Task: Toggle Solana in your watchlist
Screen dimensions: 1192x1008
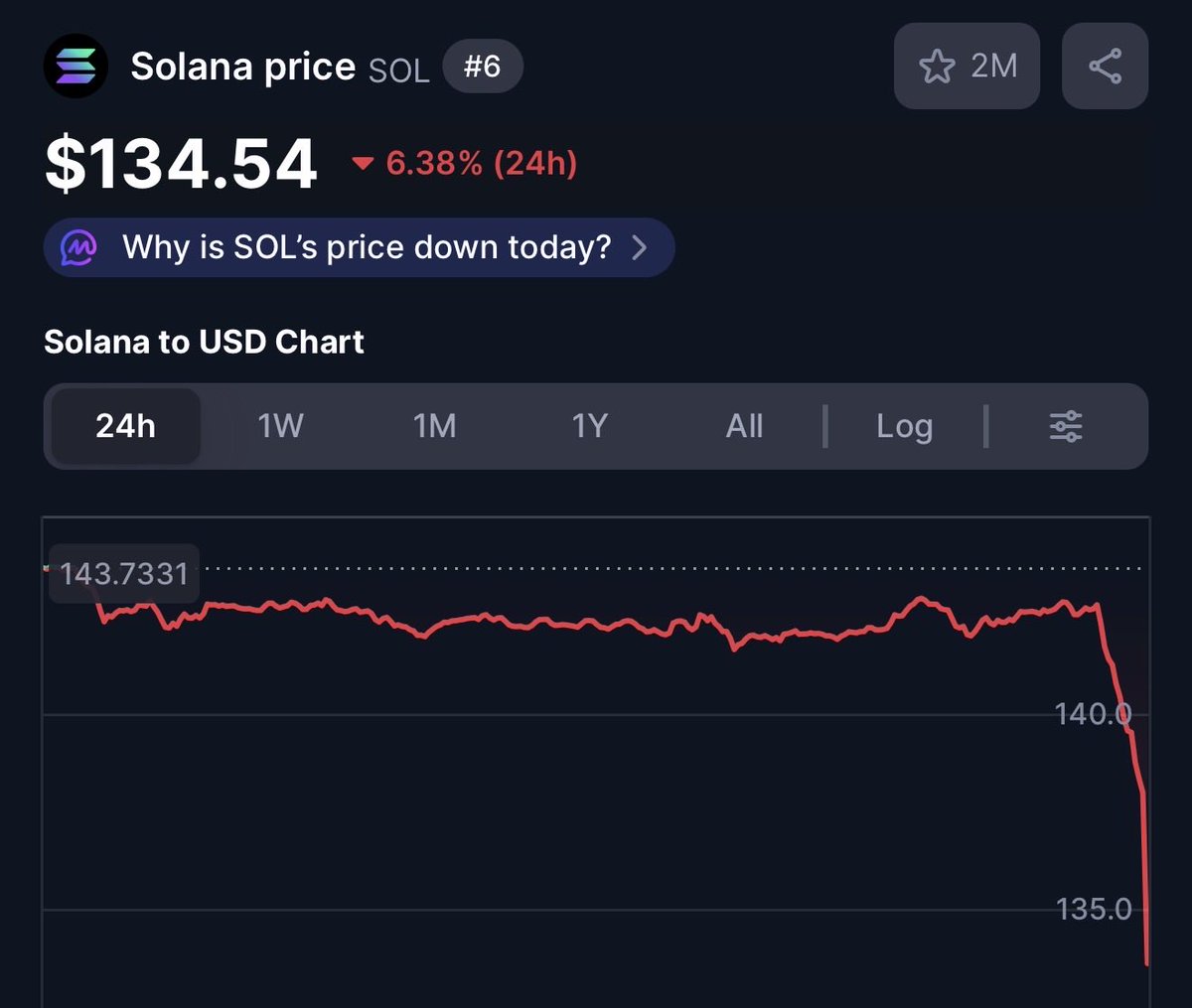Action: point(965,66)
